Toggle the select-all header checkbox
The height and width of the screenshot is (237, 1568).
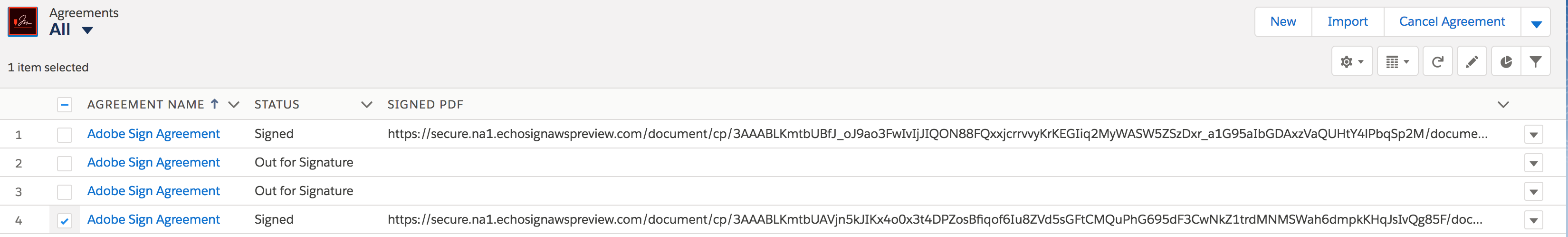[x=65, y=105]
